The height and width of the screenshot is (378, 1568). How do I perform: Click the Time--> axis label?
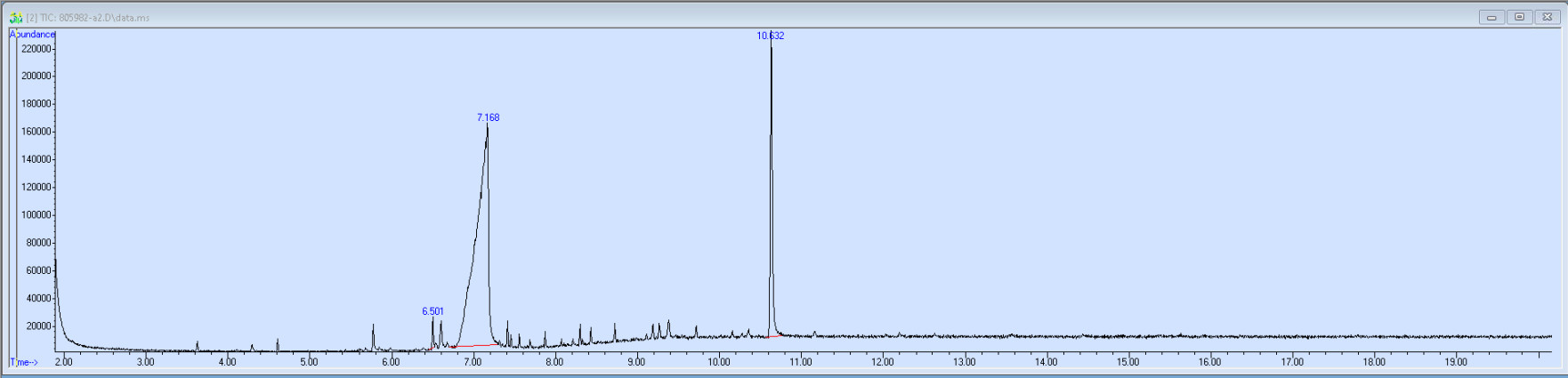click(24, 362)
